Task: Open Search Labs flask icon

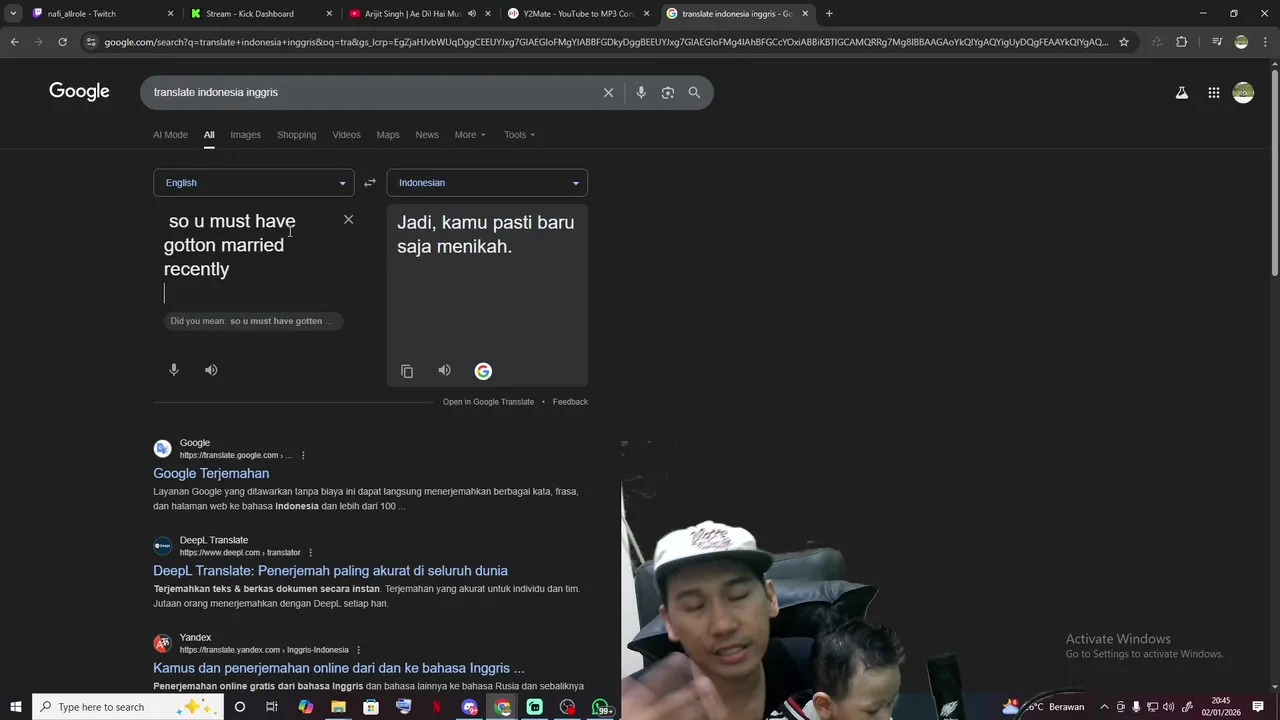Action: point(1181,93)
